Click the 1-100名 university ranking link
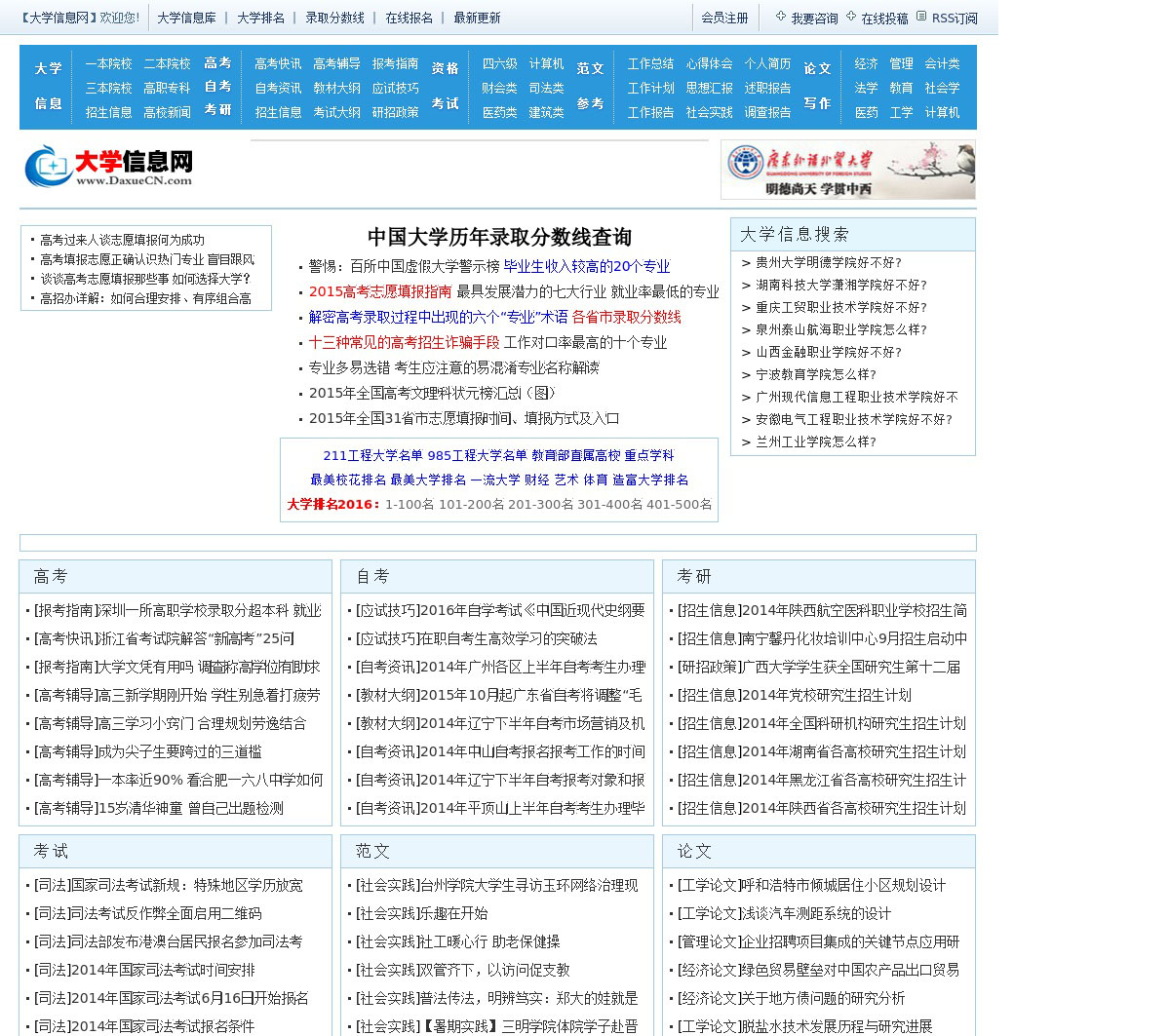Screen dimensions: 1170x1036 (409, 505)
